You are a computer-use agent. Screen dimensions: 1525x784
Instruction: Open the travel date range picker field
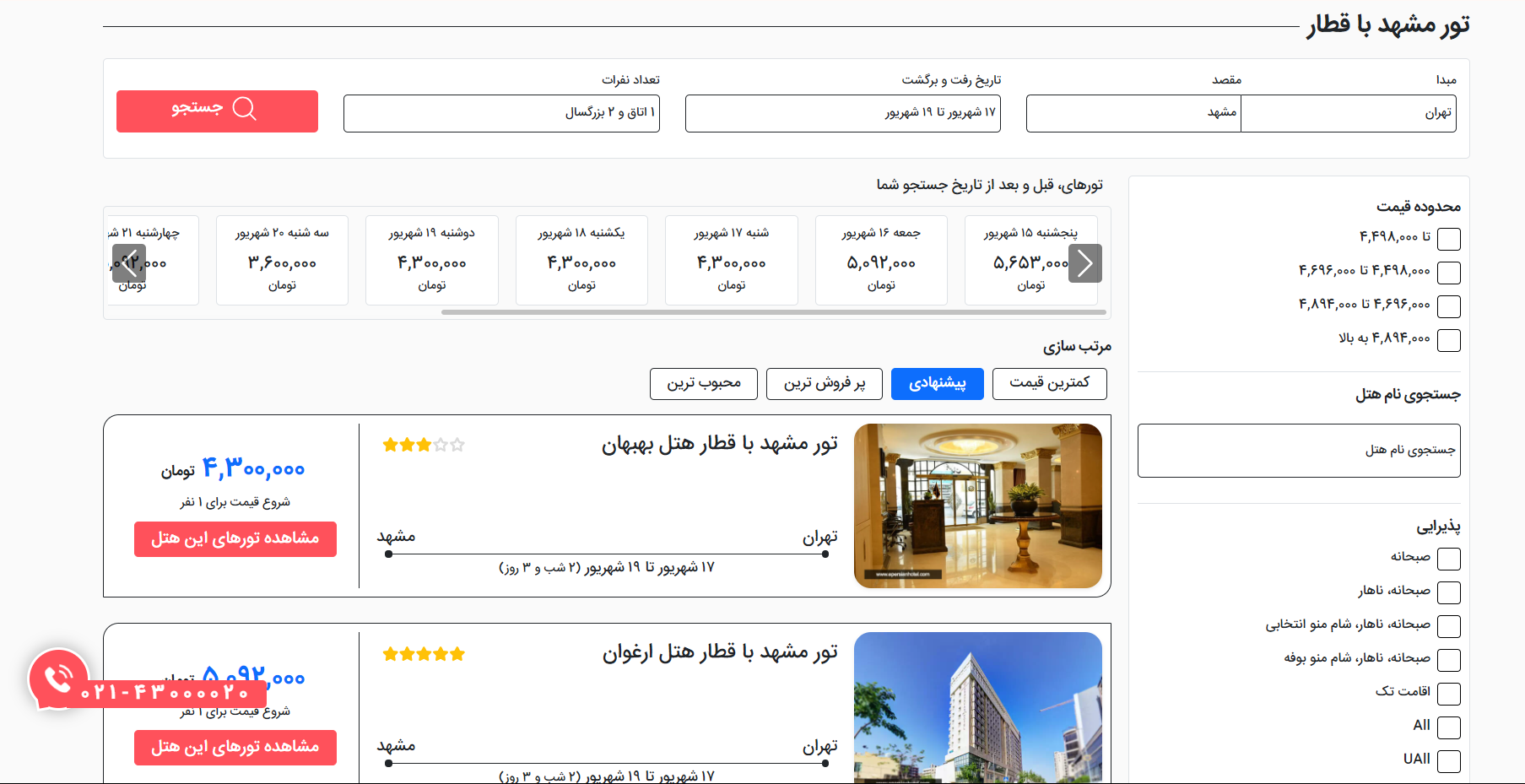coord(842,113)
